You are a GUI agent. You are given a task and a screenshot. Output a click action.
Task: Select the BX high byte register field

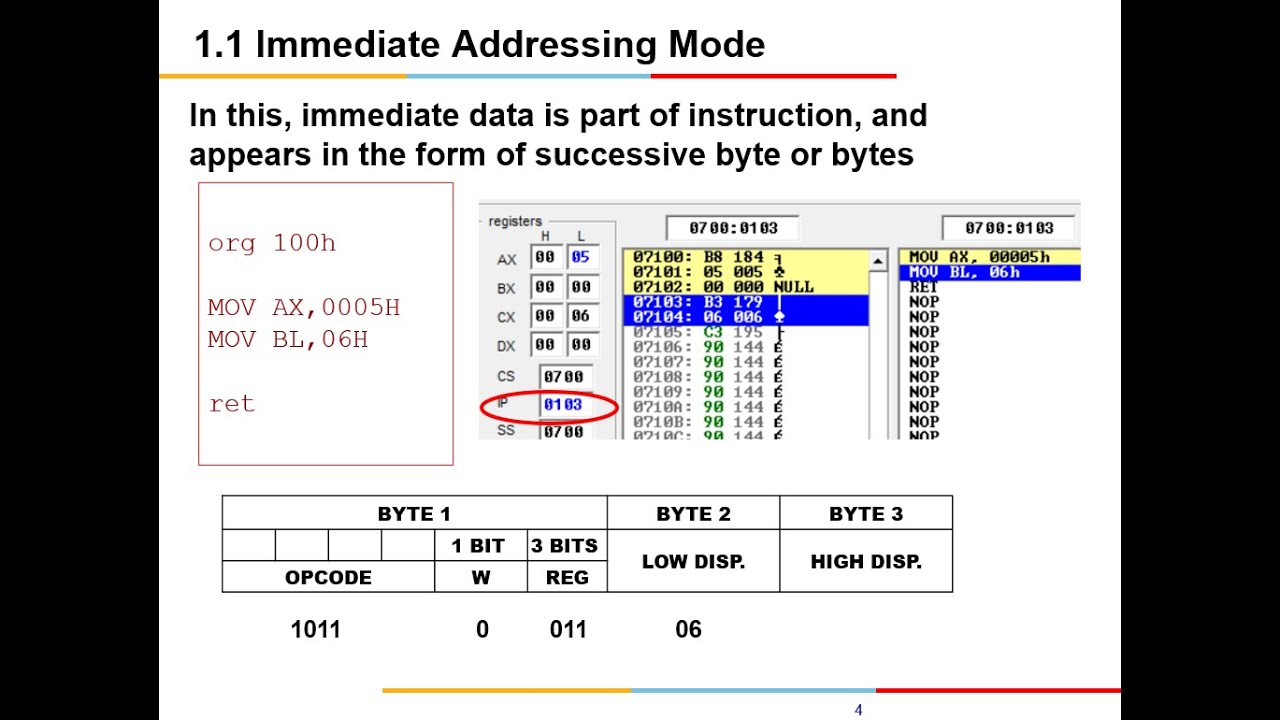545,287
